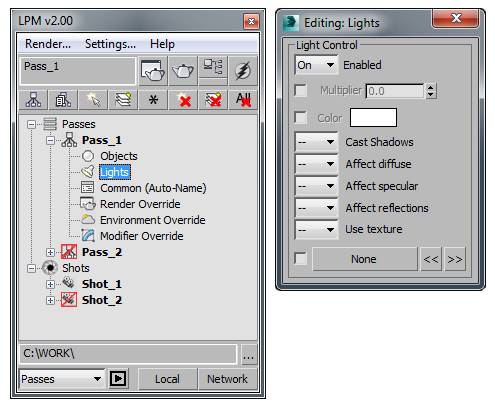Click the create new pass icon
The image size is (495, 406).
tap(33, 100)
